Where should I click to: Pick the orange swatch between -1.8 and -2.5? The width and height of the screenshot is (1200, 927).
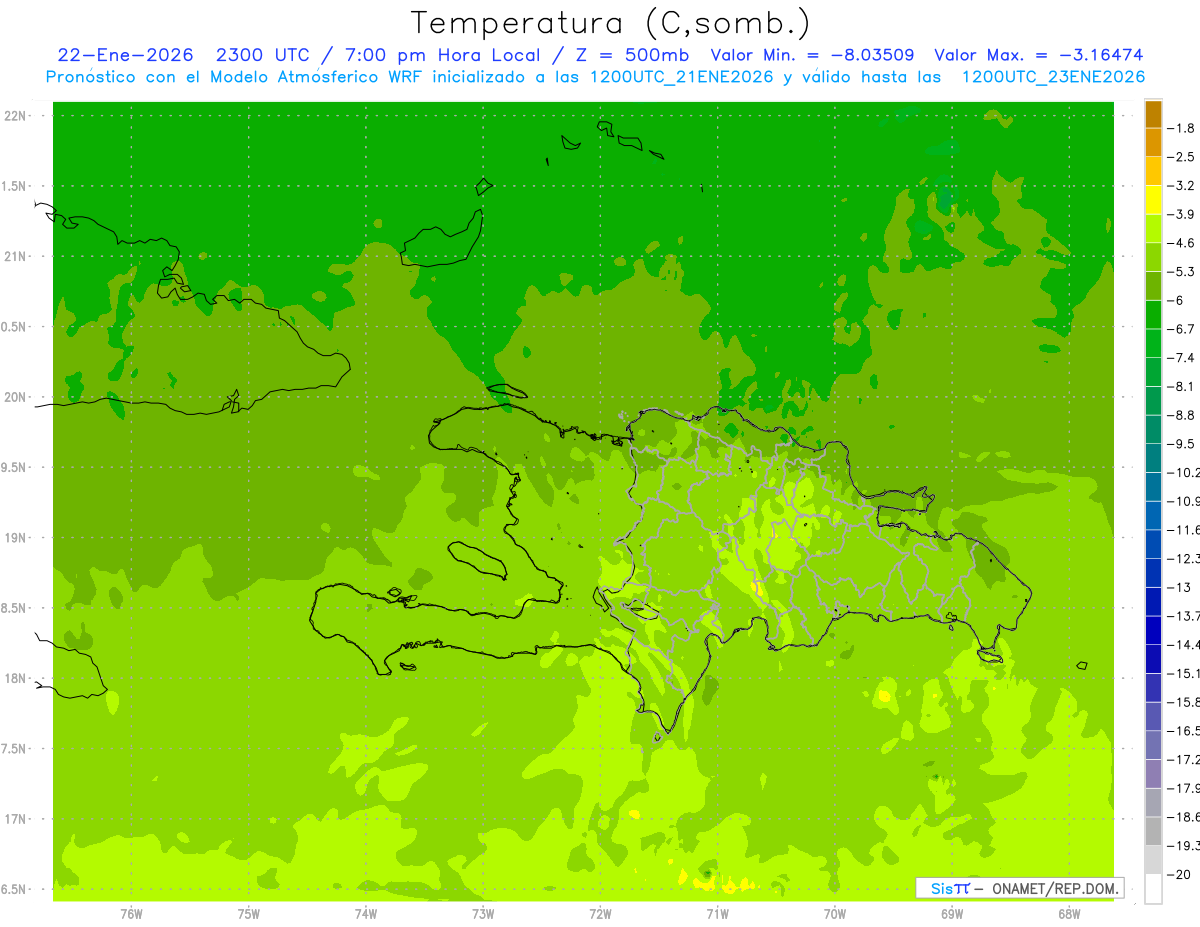[x=1153, y=143]
